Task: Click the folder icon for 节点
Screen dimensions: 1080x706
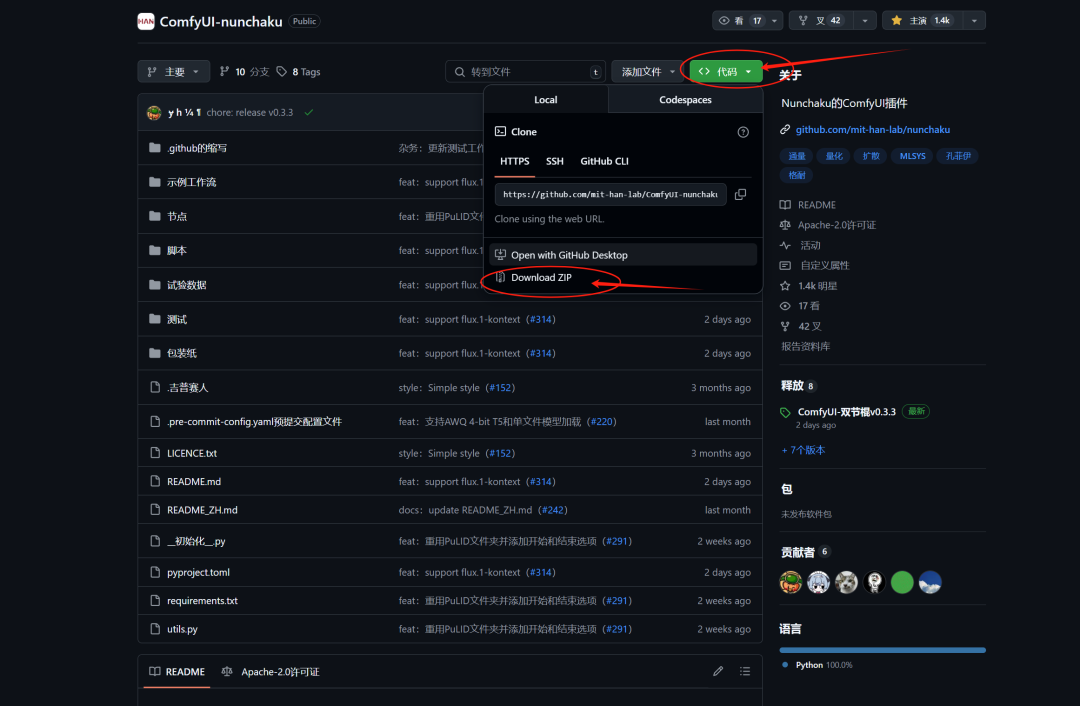Action: pyautogui.click(x=155, y=216)
